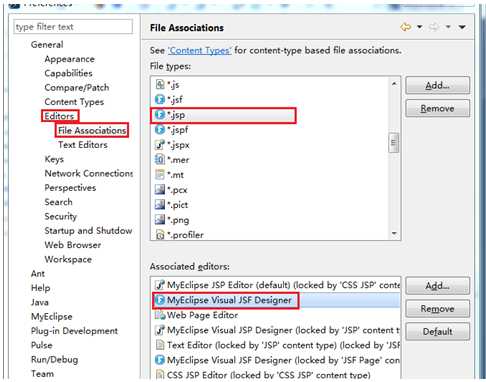Click the JSF Designer 'JSF Page' locked entry icon

click(160, 360)
